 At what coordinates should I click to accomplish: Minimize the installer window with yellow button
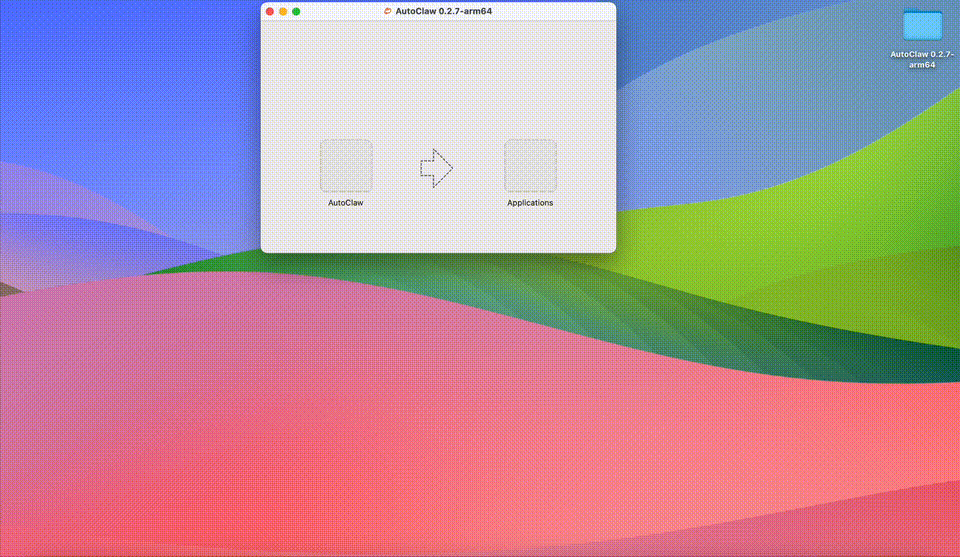click(283, 11)
